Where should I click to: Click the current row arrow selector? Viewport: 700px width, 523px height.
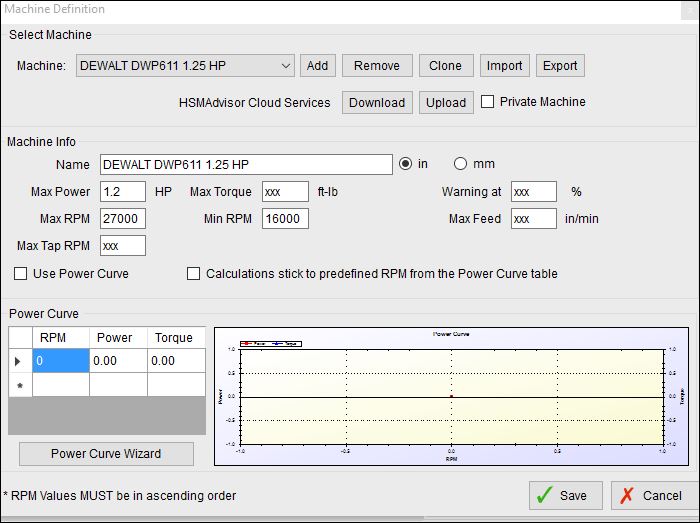tap(20, 361)
